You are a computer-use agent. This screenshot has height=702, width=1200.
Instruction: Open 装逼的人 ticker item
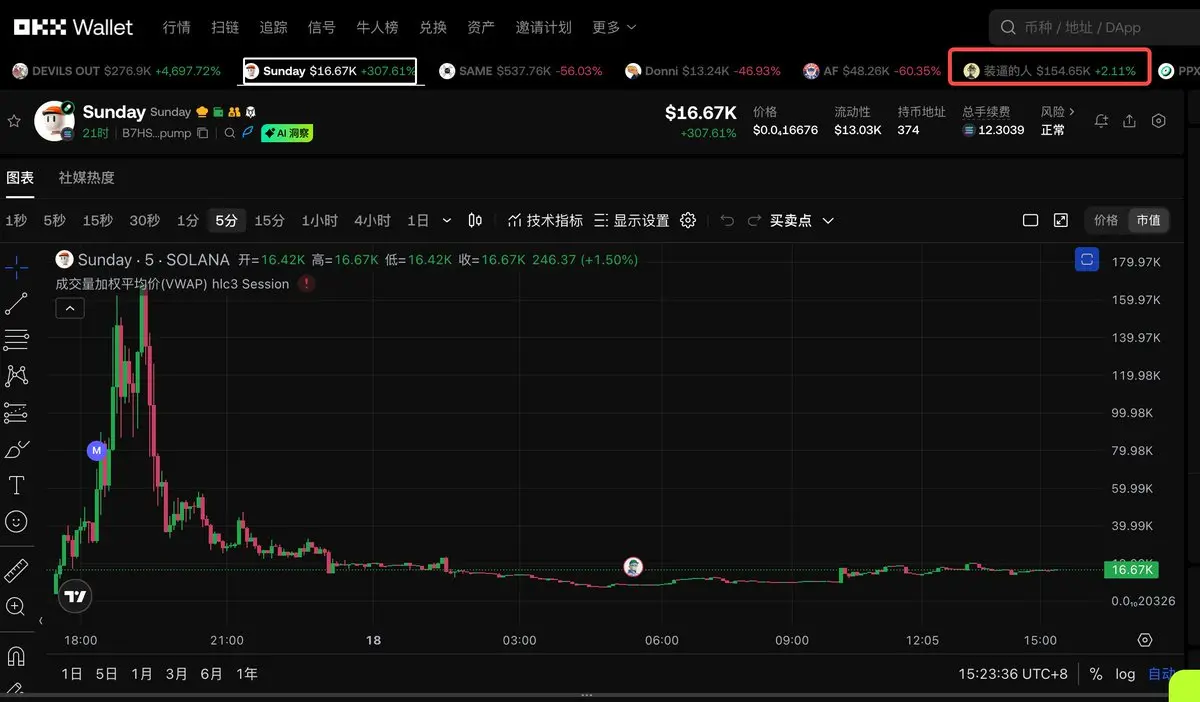point(1049,71)
